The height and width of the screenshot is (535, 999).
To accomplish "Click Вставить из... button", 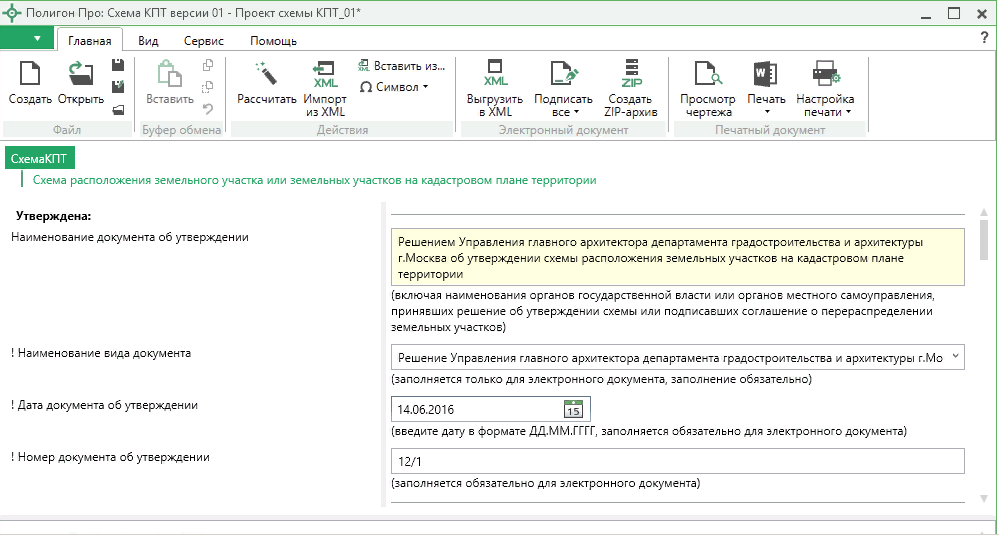I will coord(402,66).
